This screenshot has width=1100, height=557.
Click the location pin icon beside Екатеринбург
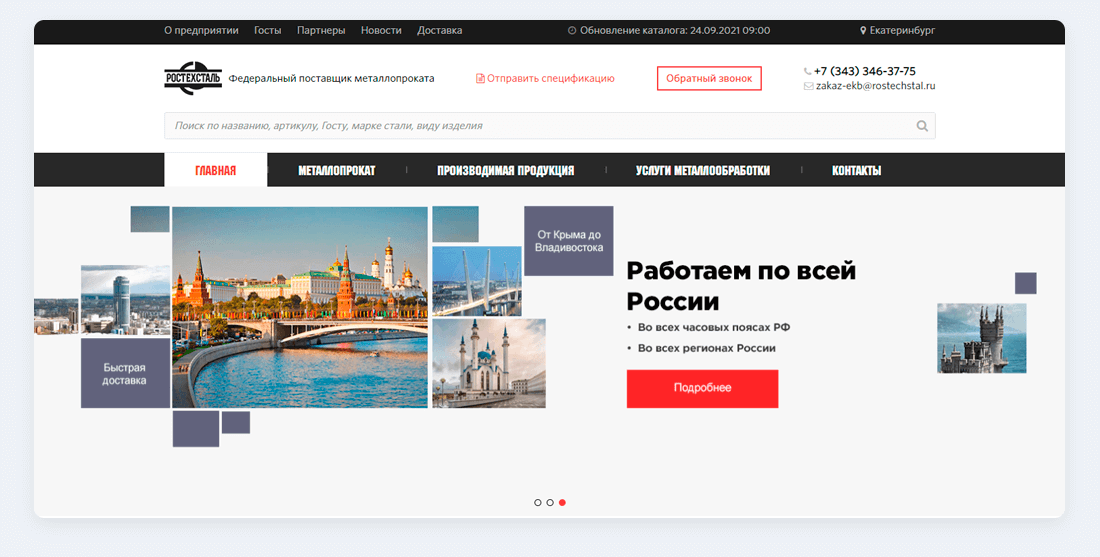(x=864, y=31)
